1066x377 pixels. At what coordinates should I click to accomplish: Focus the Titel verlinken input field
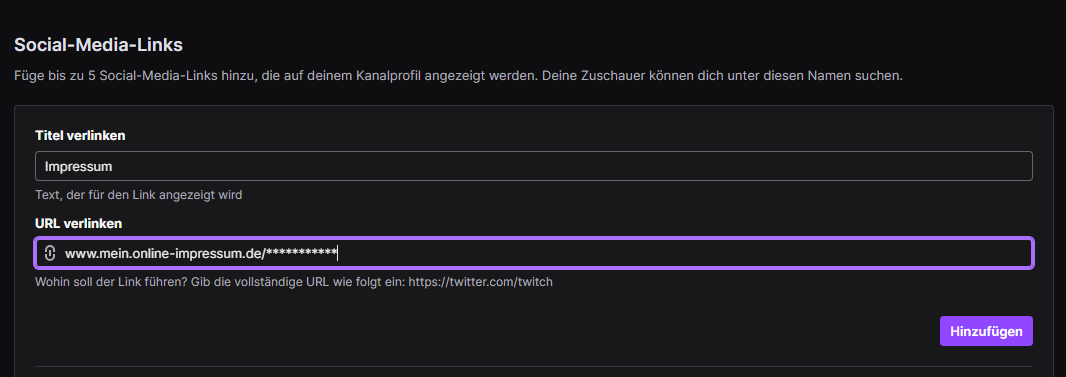tap(534, 166)
